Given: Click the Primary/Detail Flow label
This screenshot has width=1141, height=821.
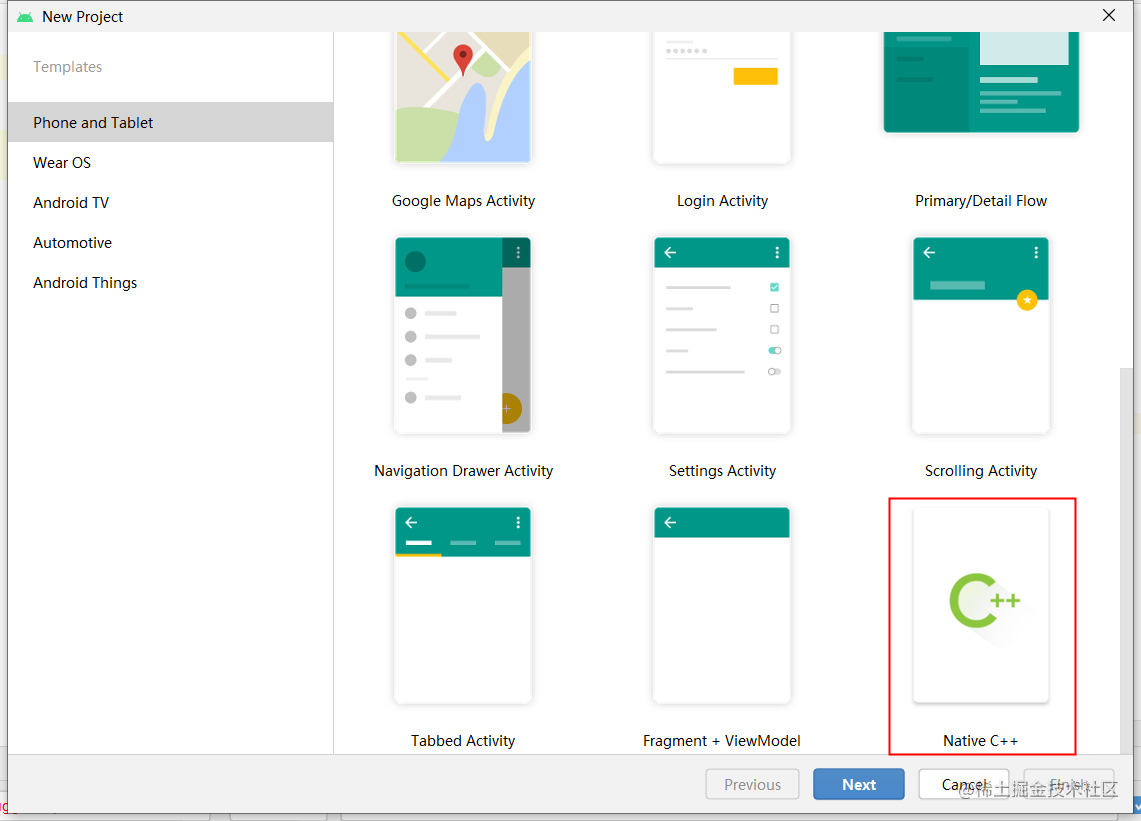Looking at the screenshot, I should click(x=981, y=201).
